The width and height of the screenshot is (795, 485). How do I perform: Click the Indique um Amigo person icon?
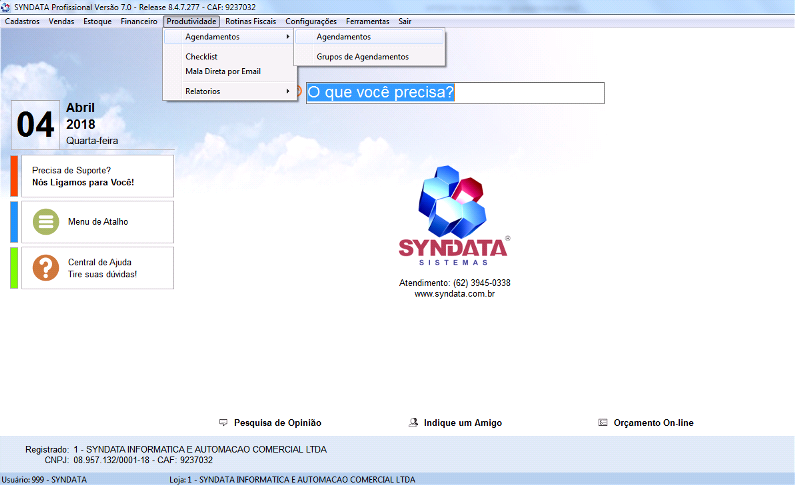tap(413, 423)
